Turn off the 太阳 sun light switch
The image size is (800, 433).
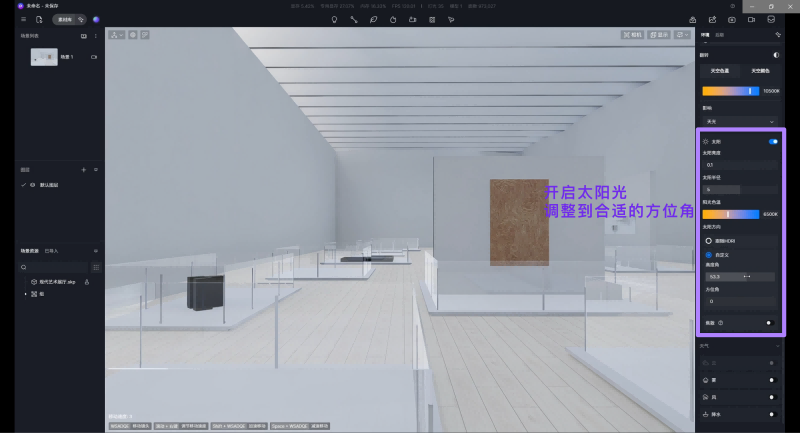pyautogui.click(x=772, y=142)
